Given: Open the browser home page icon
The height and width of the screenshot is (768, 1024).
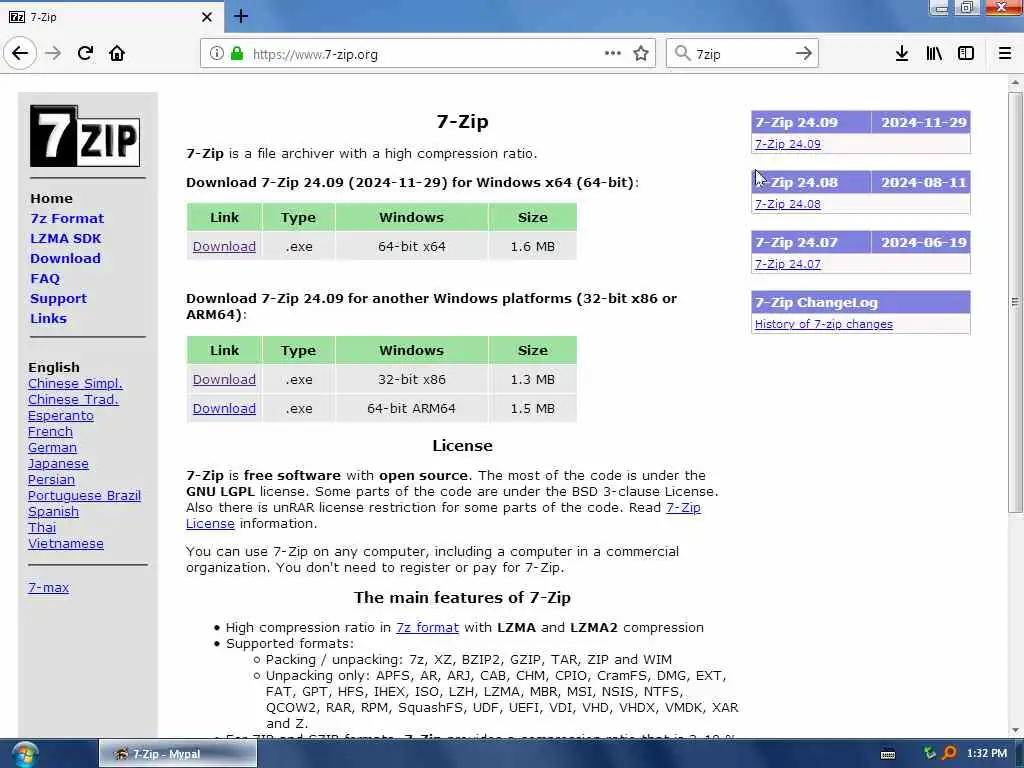Looking at the screenshot, I should [117, 53].
